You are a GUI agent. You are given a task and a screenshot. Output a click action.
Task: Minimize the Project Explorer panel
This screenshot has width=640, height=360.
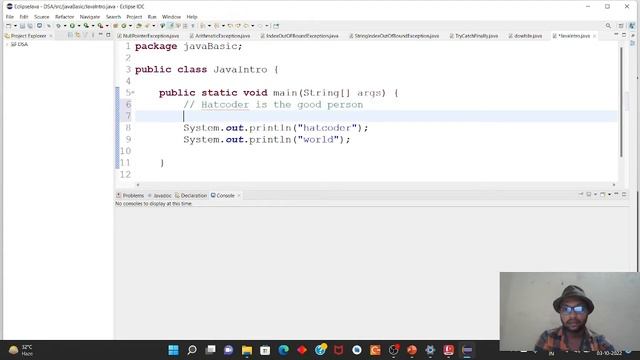tap(100, 35)
